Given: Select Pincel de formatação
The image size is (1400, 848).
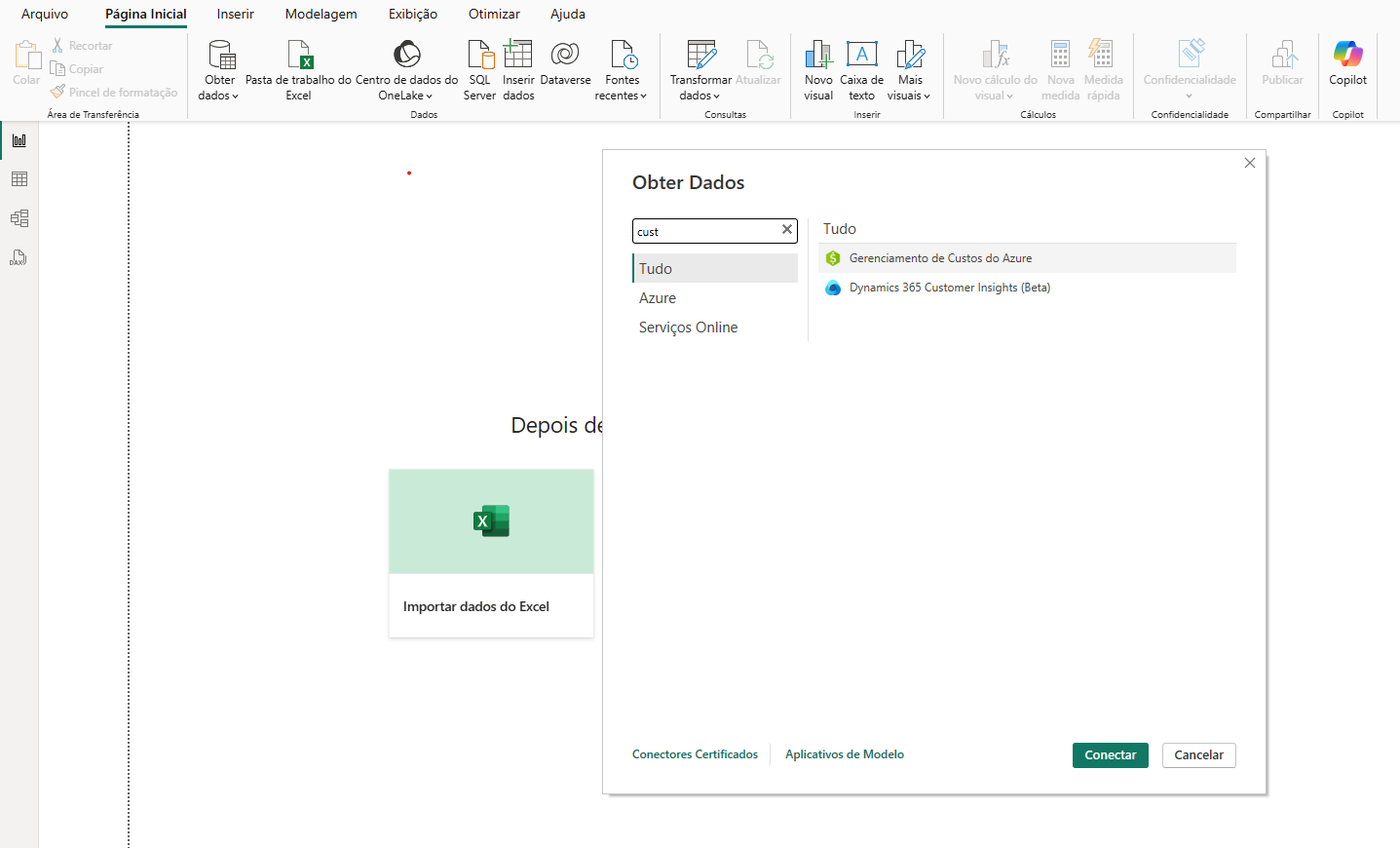Looking at the screenshot, I should point(114,93).
